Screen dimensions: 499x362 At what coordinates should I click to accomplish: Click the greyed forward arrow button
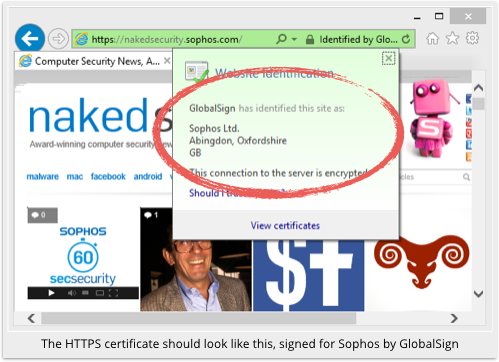click(x=58, y=39)
